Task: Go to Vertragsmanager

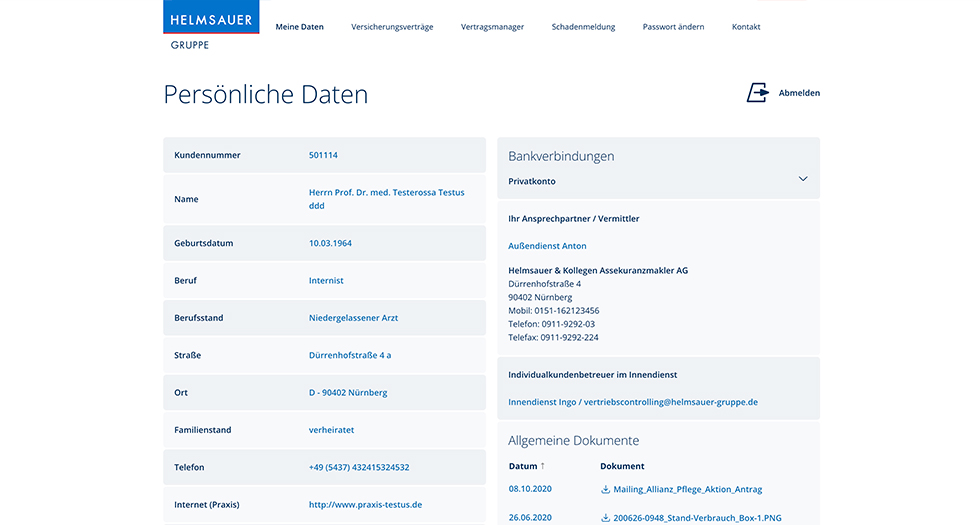Action: 492,27
